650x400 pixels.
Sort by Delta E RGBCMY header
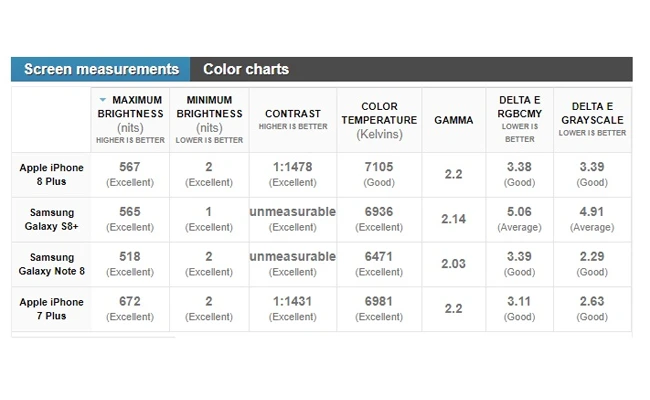[520, 113]
